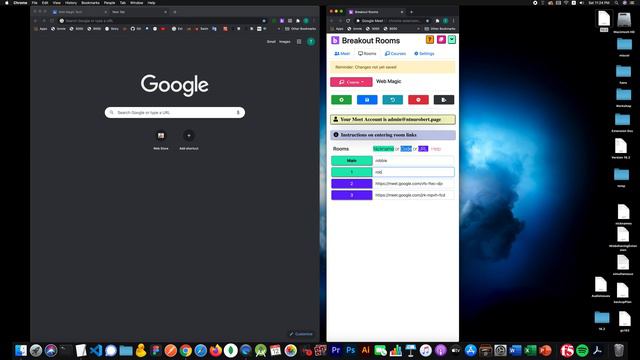Click the green room 1 button
Viewport: 640px width, 360px height.
[351, 172]
